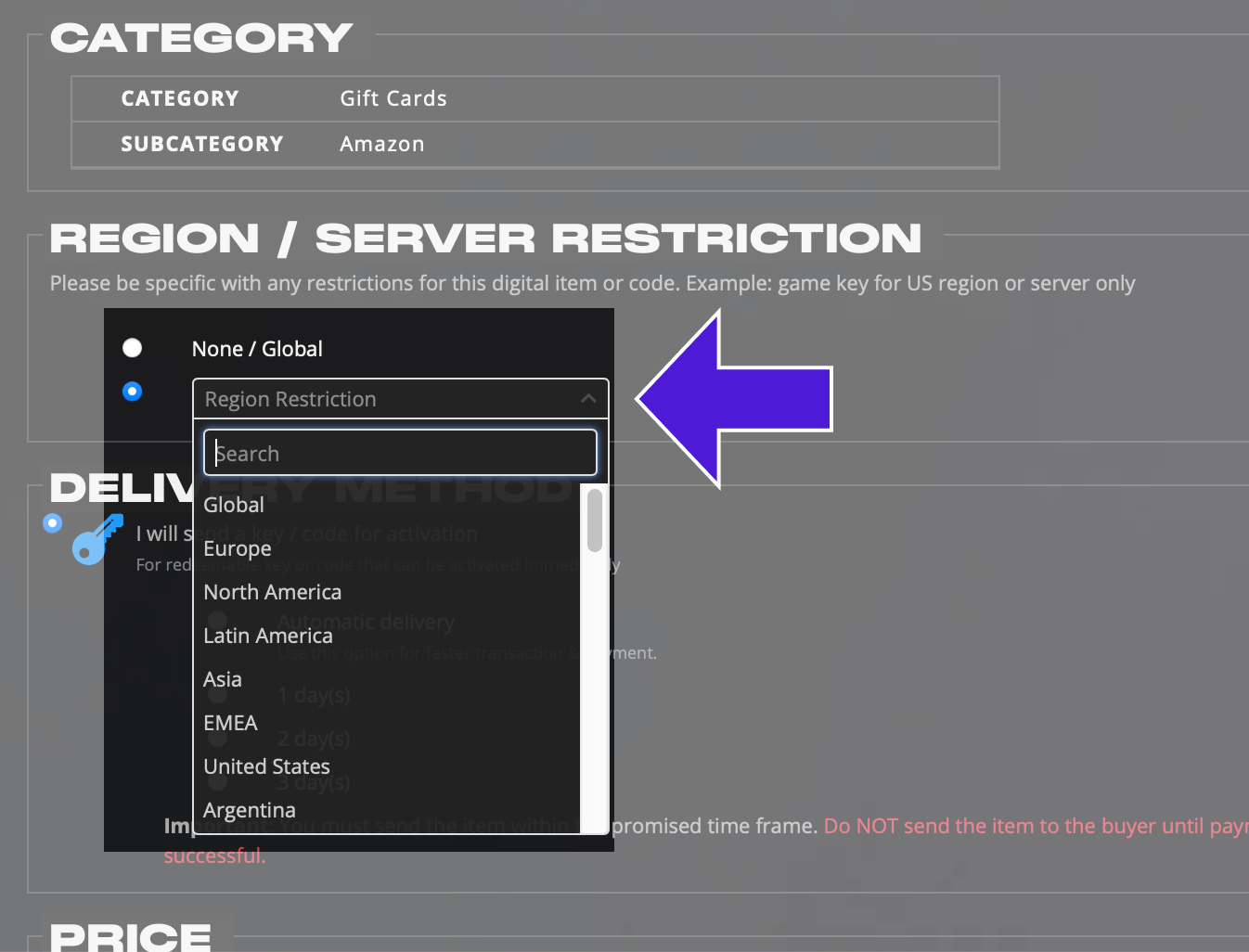The image size is (1249, 952).
Task: Click the Amazon subcategory value
Action: pyautogui.click(x=382, y=144)
